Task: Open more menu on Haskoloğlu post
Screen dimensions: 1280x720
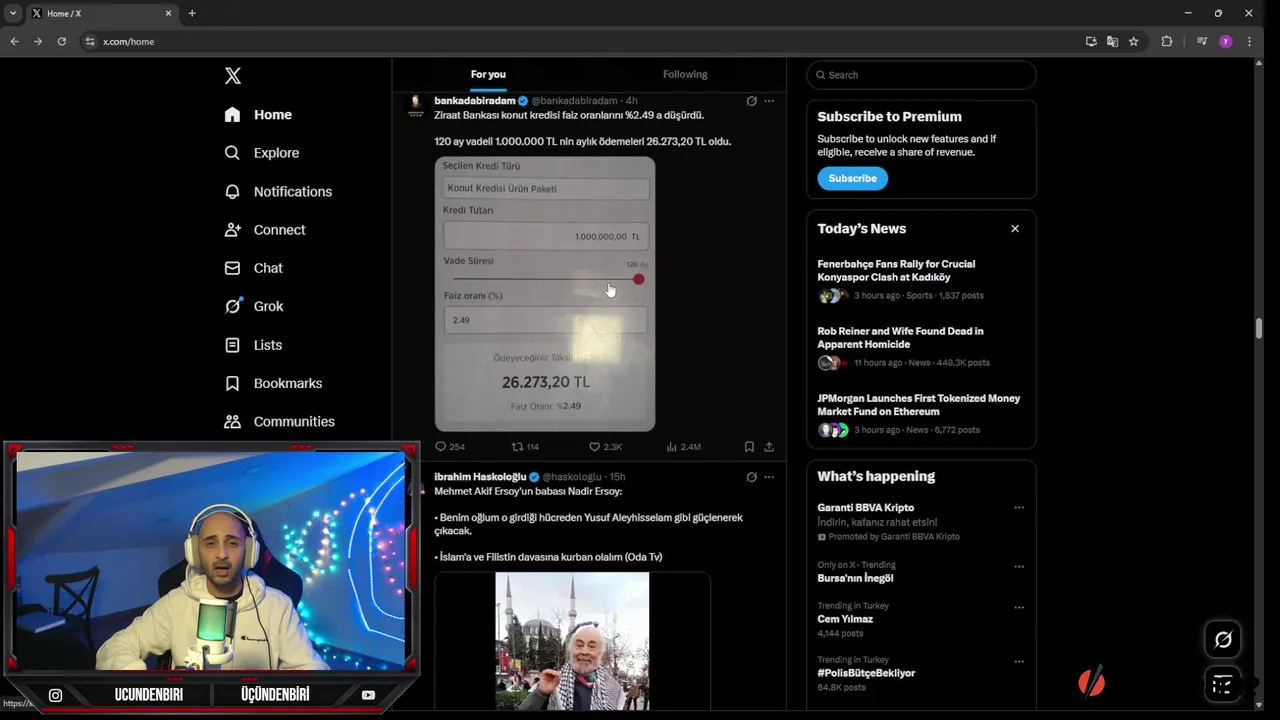Action: [x=769, y=477]
